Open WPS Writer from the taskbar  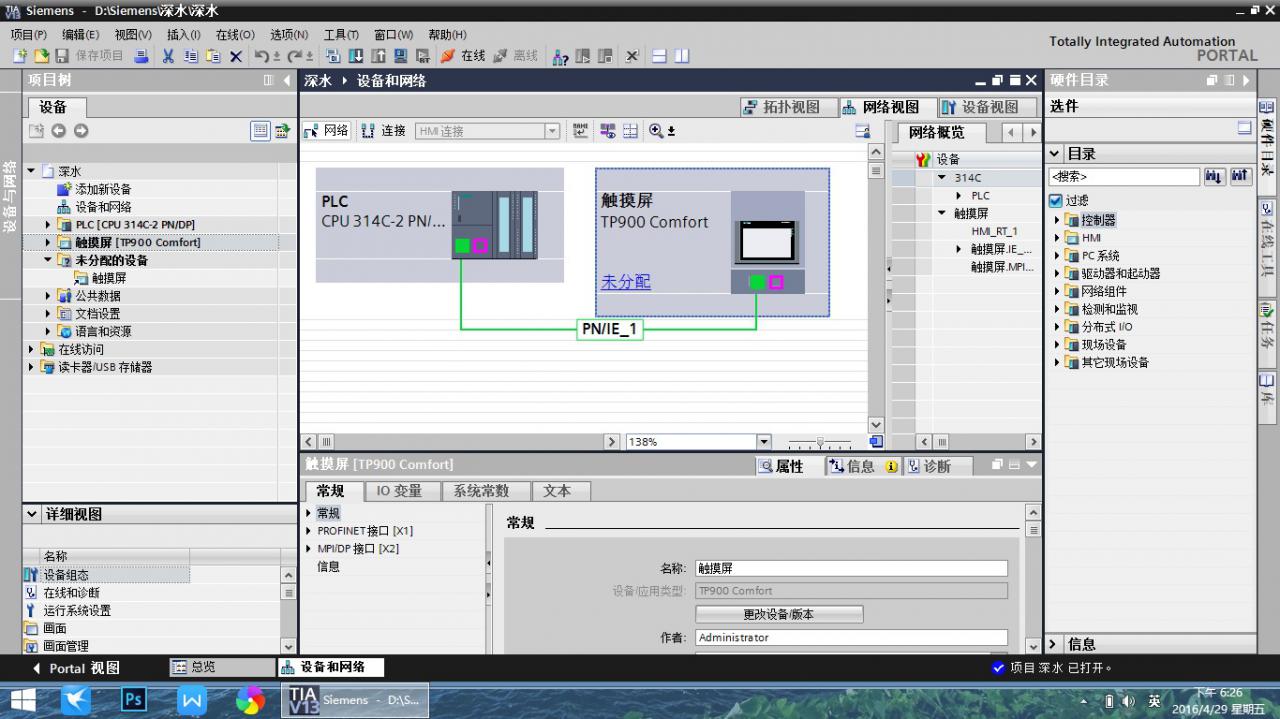(x=192, y=699)
